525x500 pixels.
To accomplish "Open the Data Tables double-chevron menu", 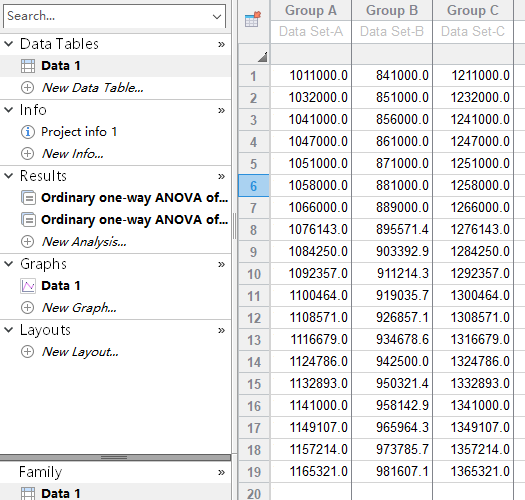I will (221, 44).
